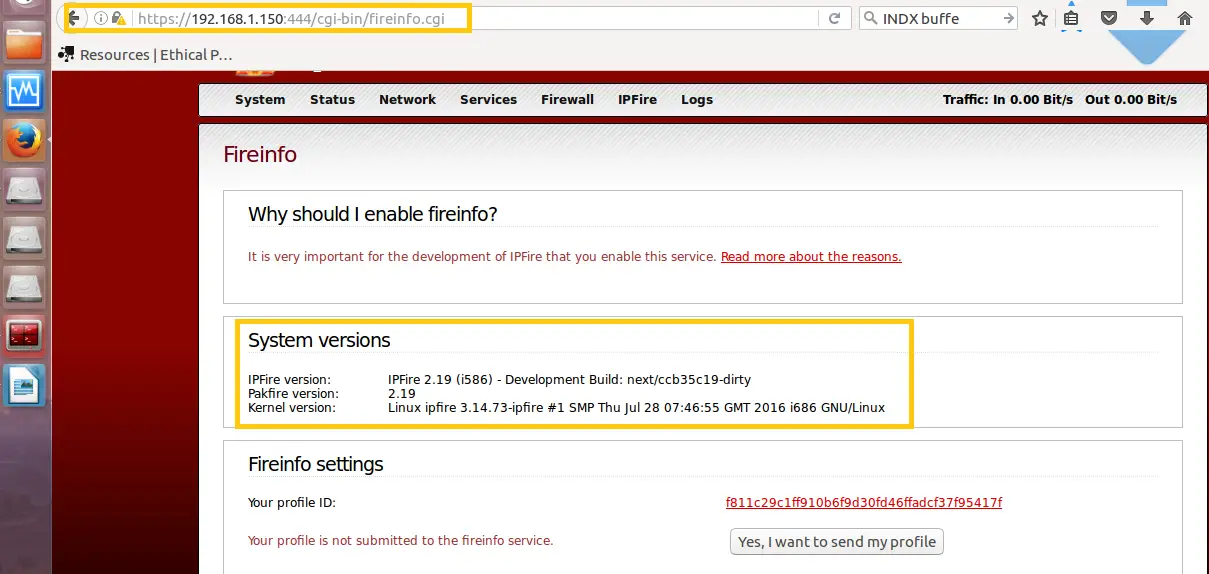1209x574 pixels.
Task: Click the 'Your profile ID:' label
Action: 292,503
